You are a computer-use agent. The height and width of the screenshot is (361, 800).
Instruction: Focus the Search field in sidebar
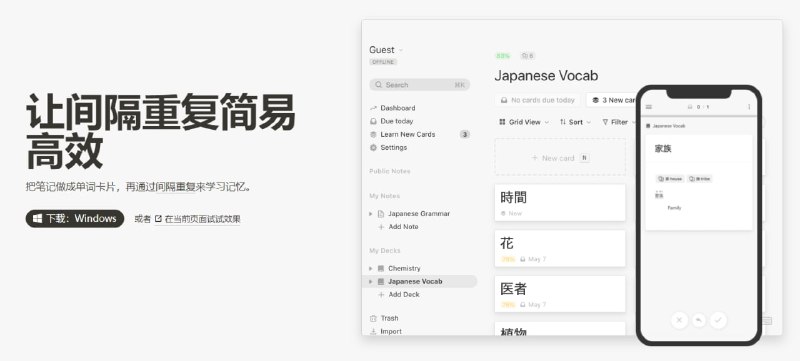419,85
